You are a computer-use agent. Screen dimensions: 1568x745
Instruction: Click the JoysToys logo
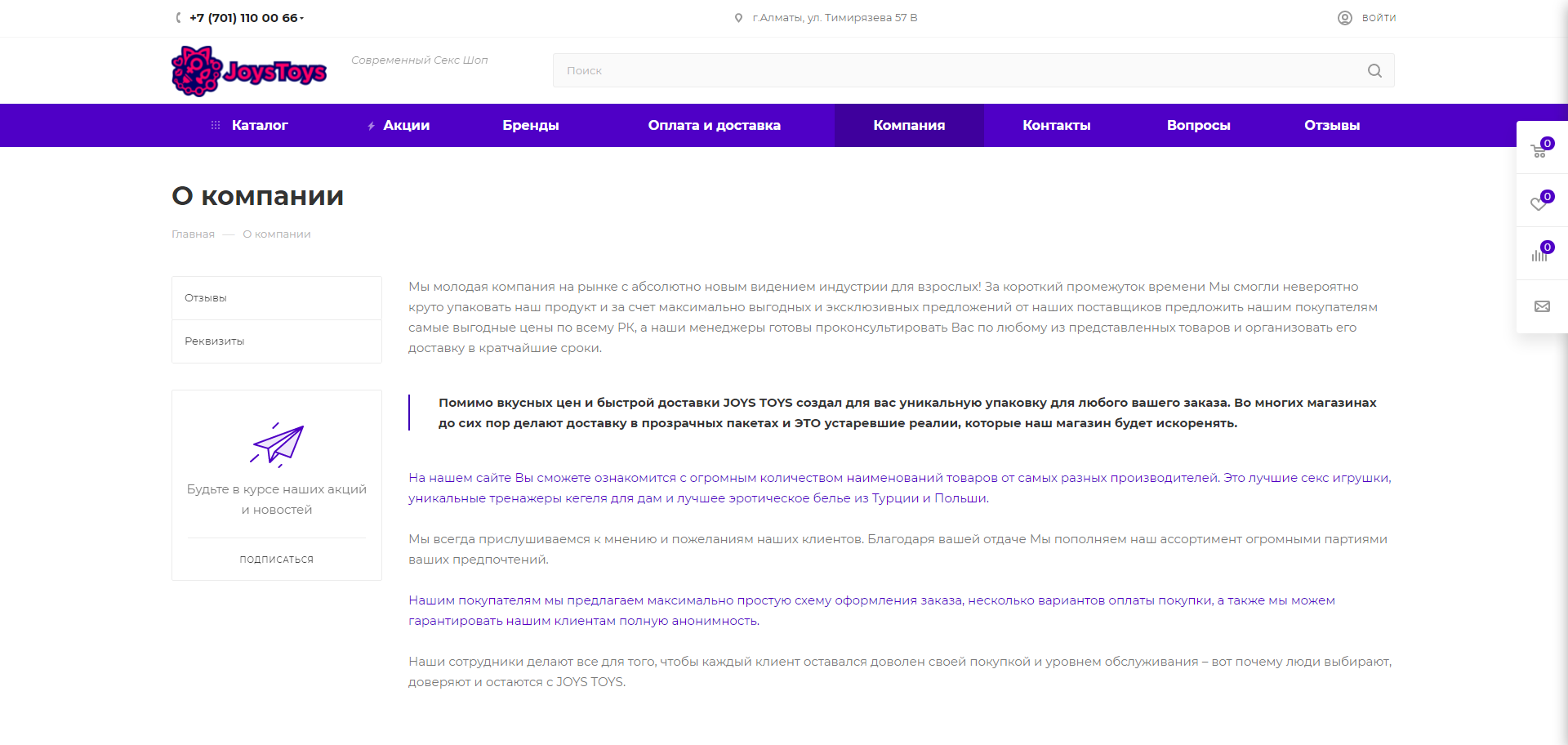click(x=249, y=71)
